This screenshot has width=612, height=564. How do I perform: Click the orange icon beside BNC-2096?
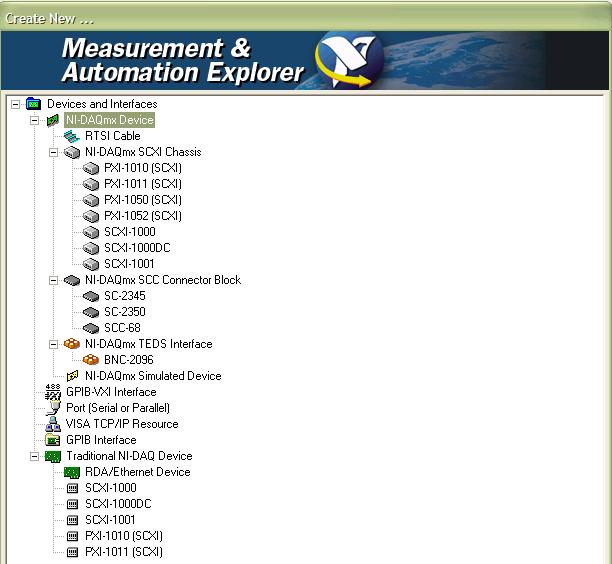pos(91,360)
